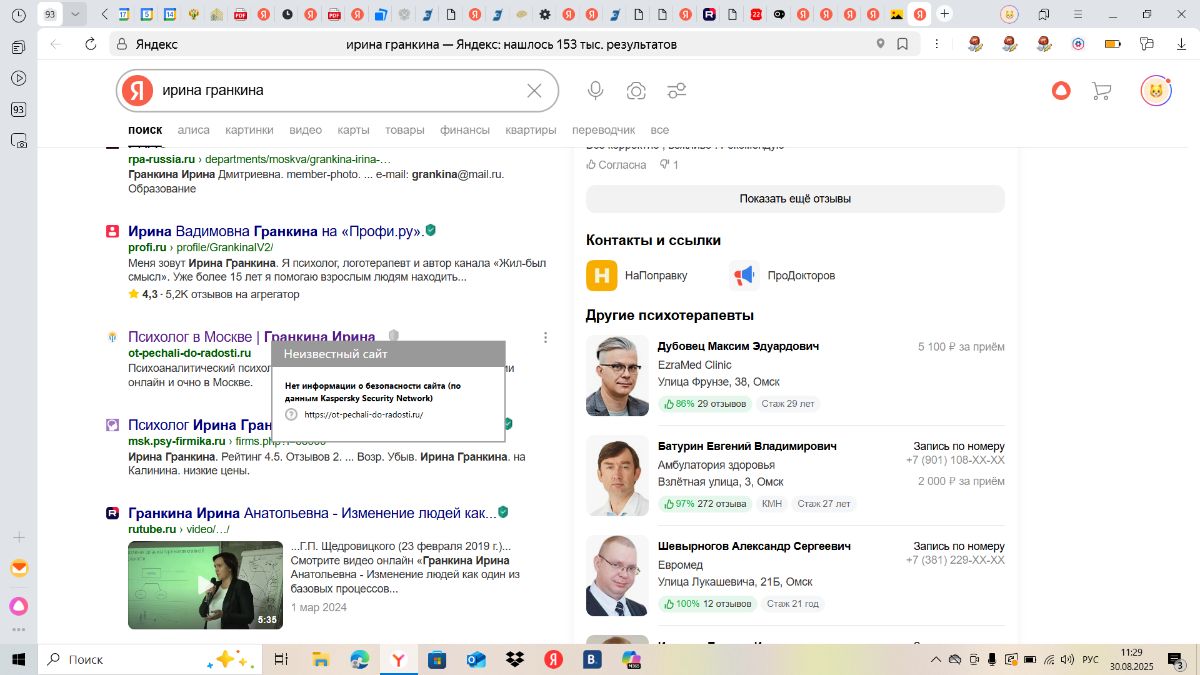Open the алиса search tab
1200x675 pixels.
pos(194,130)
